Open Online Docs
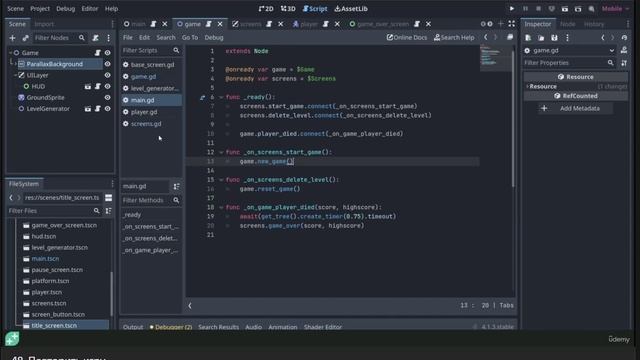The height and width of the screenshot is (360, 640). [x=407, y=38]
